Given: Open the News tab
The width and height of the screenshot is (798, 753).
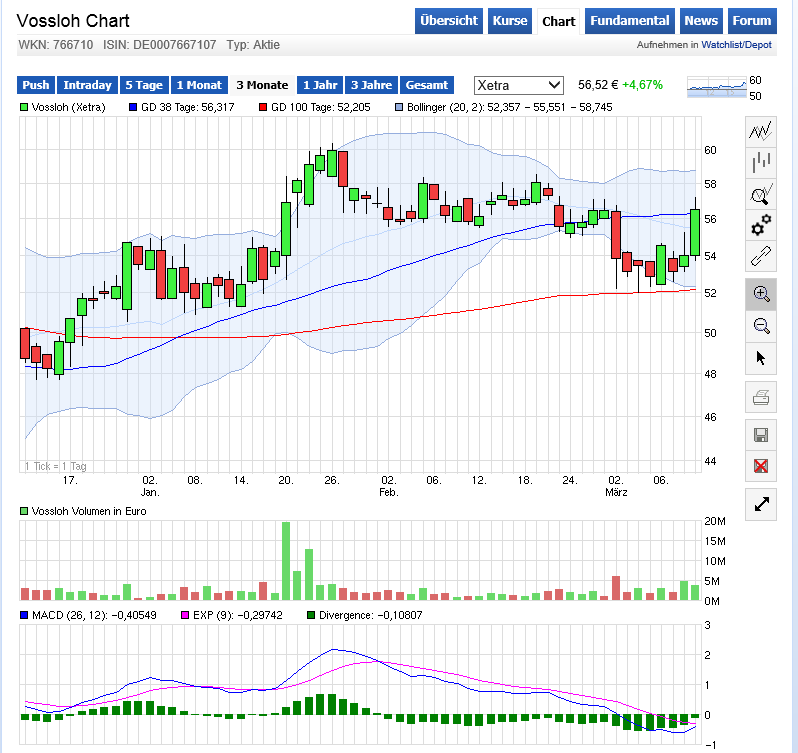Looking at the screenshot, I should point(701,21).
